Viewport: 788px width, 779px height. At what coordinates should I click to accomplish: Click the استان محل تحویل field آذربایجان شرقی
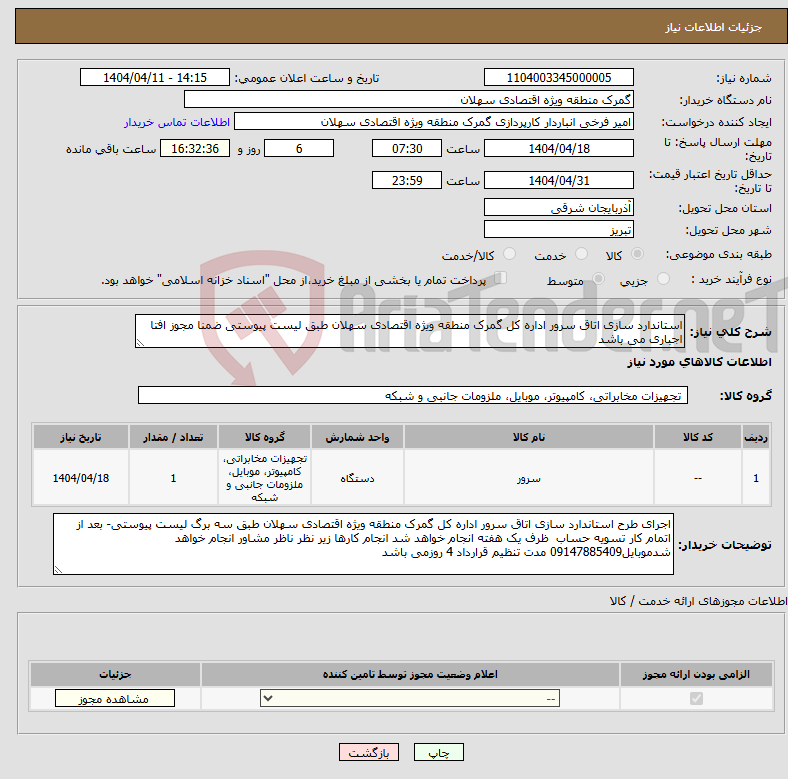pos(558,207)
